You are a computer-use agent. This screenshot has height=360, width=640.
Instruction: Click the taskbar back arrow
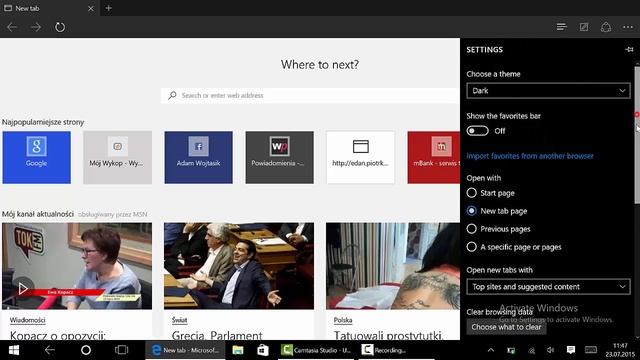click(50, 350)
